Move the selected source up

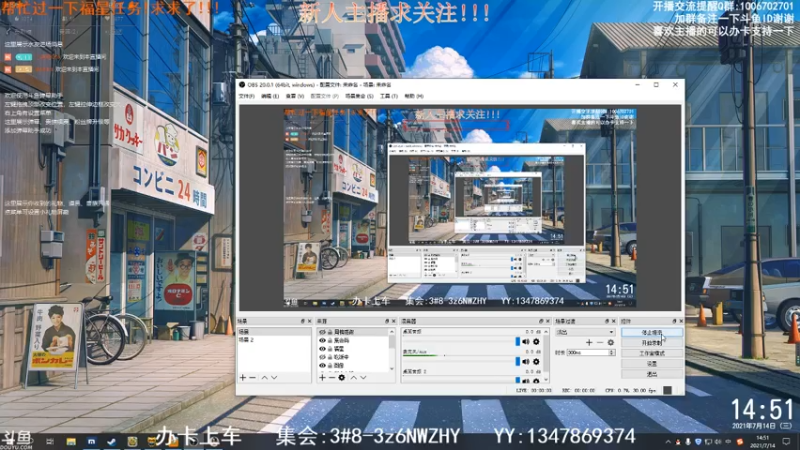coord(354,378)
